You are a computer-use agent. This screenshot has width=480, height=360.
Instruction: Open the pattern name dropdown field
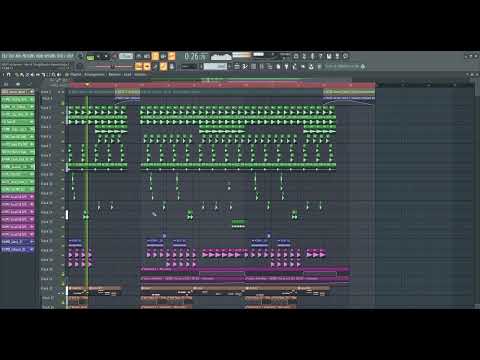pos(215,67)
